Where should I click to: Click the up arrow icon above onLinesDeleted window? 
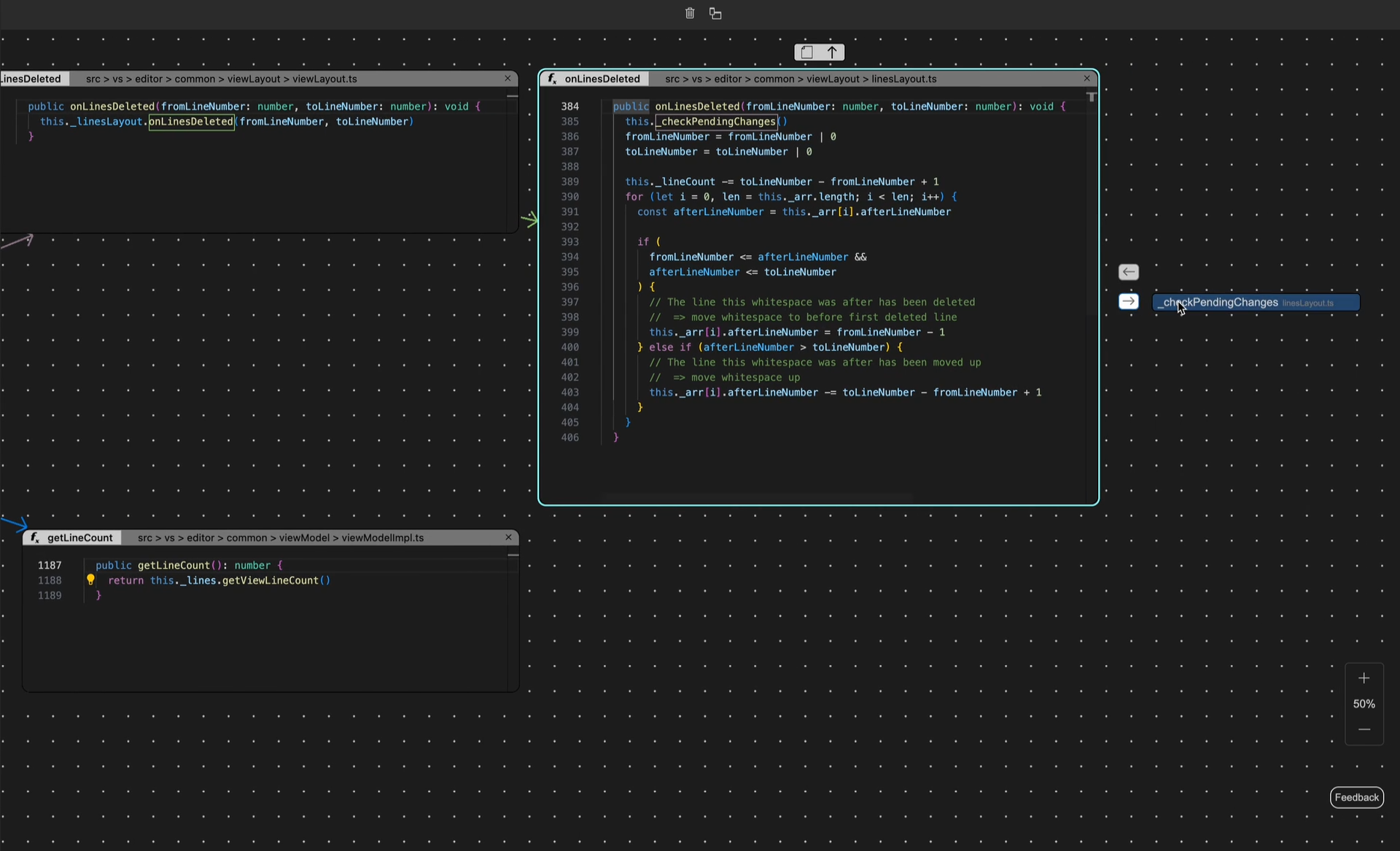click(832, 53)
